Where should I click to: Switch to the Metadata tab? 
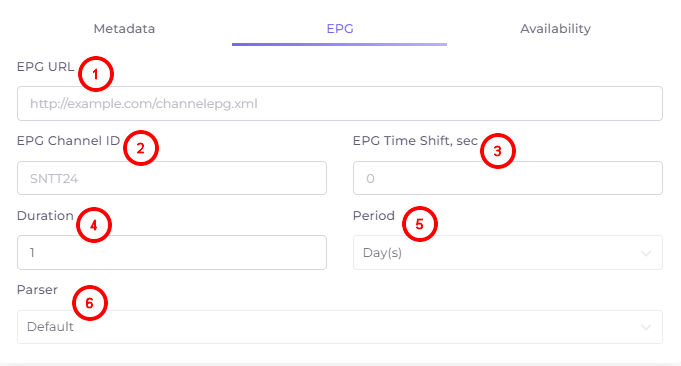coord(124,29)
